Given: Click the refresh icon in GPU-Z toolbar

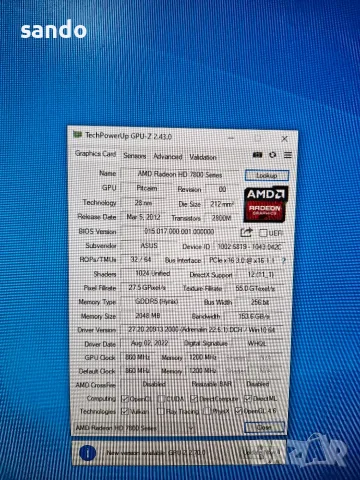Looking at the screenshot, I should (273, 155).
